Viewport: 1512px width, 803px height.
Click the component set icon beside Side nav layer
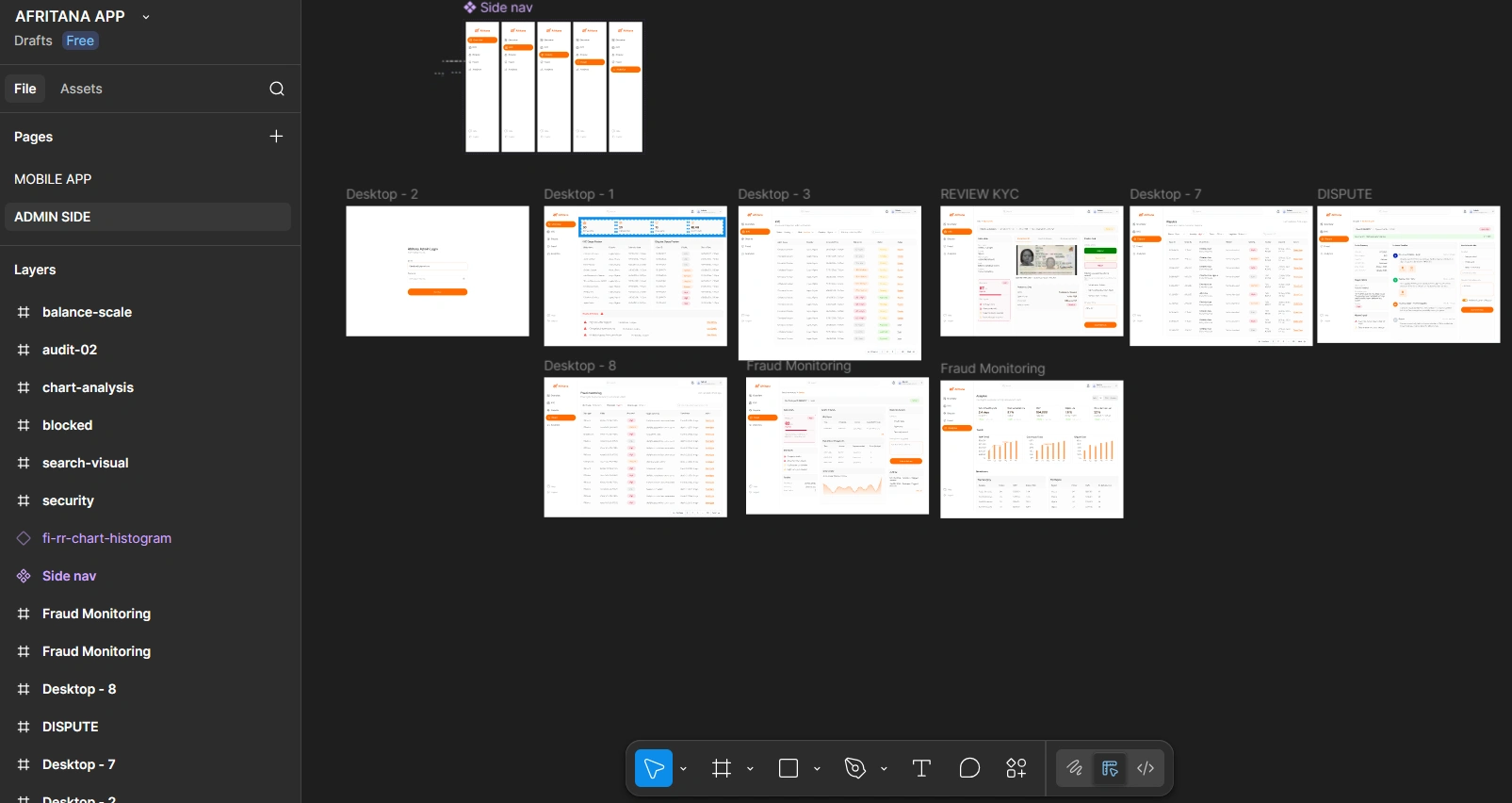pos(24,576)
